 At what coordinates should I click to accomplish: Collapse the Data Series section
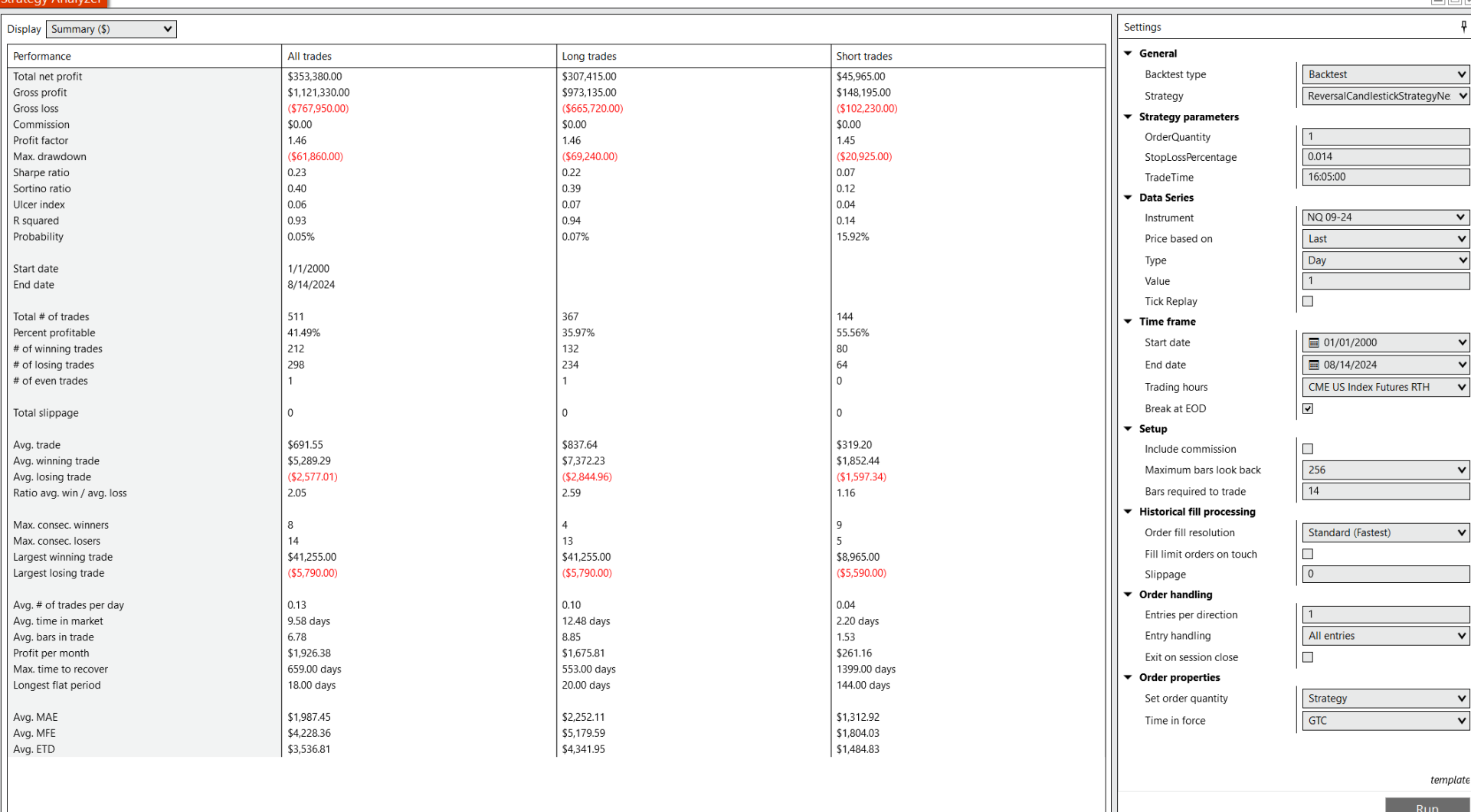[x=1128, y=198]
